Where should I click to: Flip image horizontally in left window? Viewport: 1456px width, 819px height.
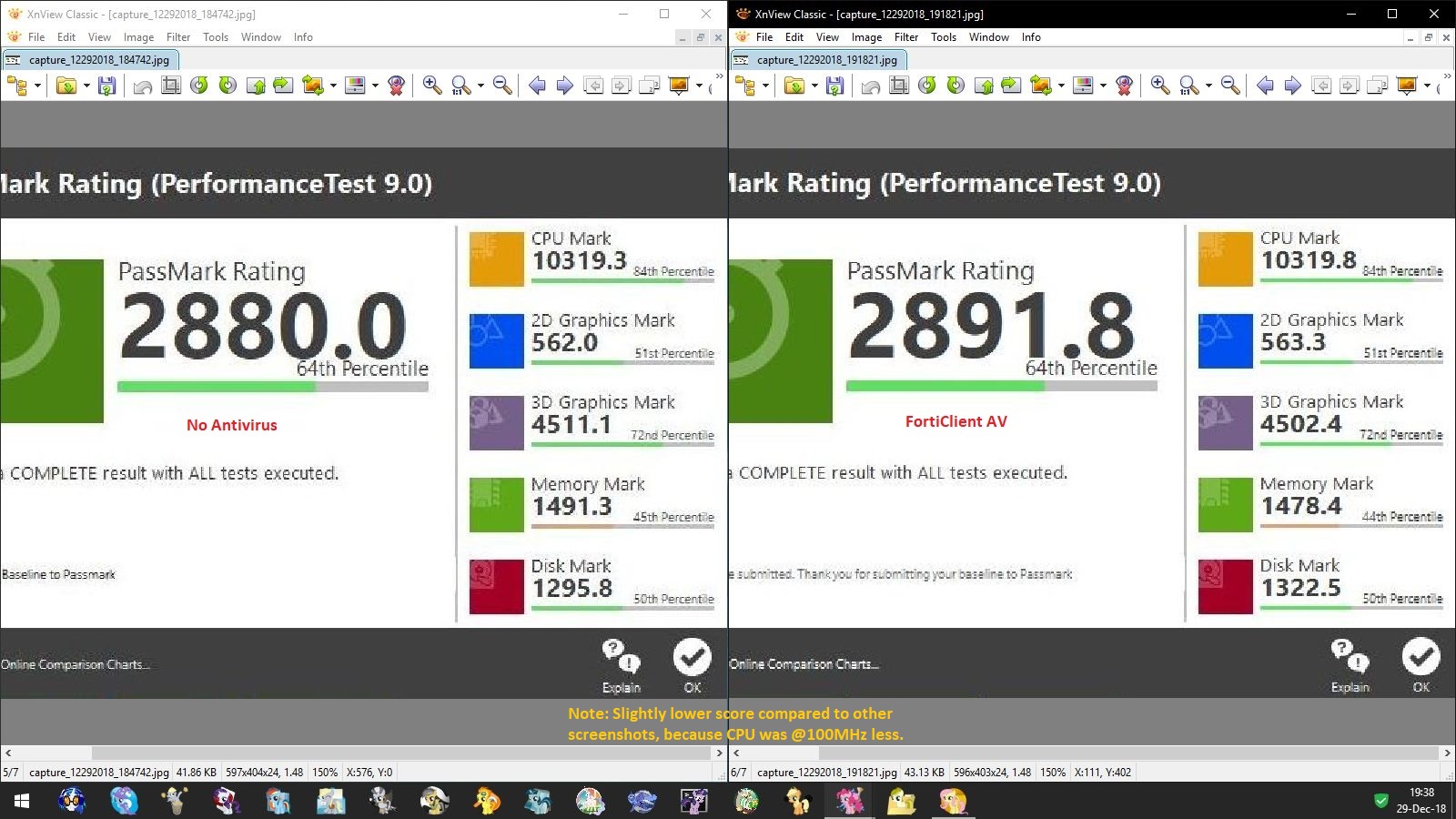pyautogui.click(x=283, y=86)
